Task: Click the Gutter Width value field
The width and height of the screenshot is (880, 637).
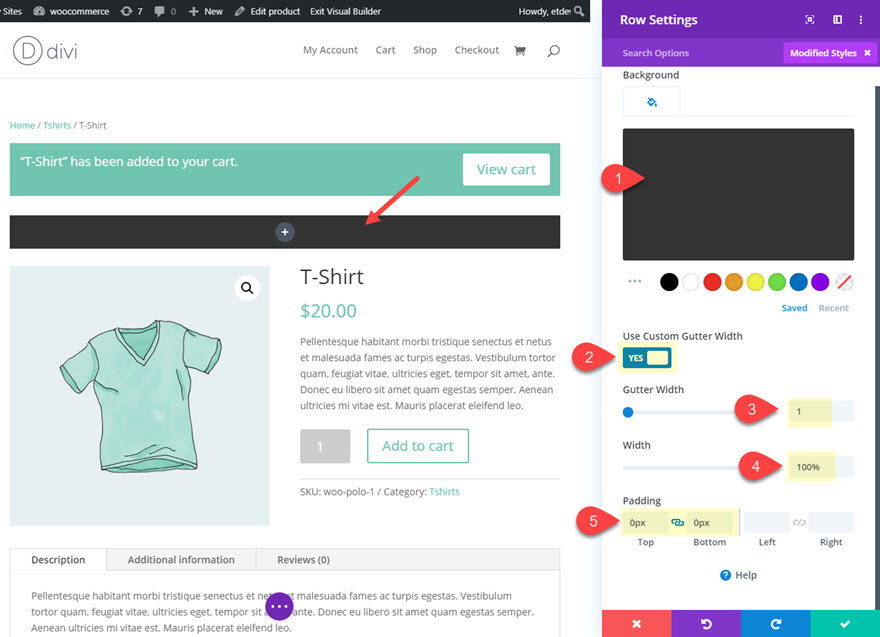Action: coord(821,411)
